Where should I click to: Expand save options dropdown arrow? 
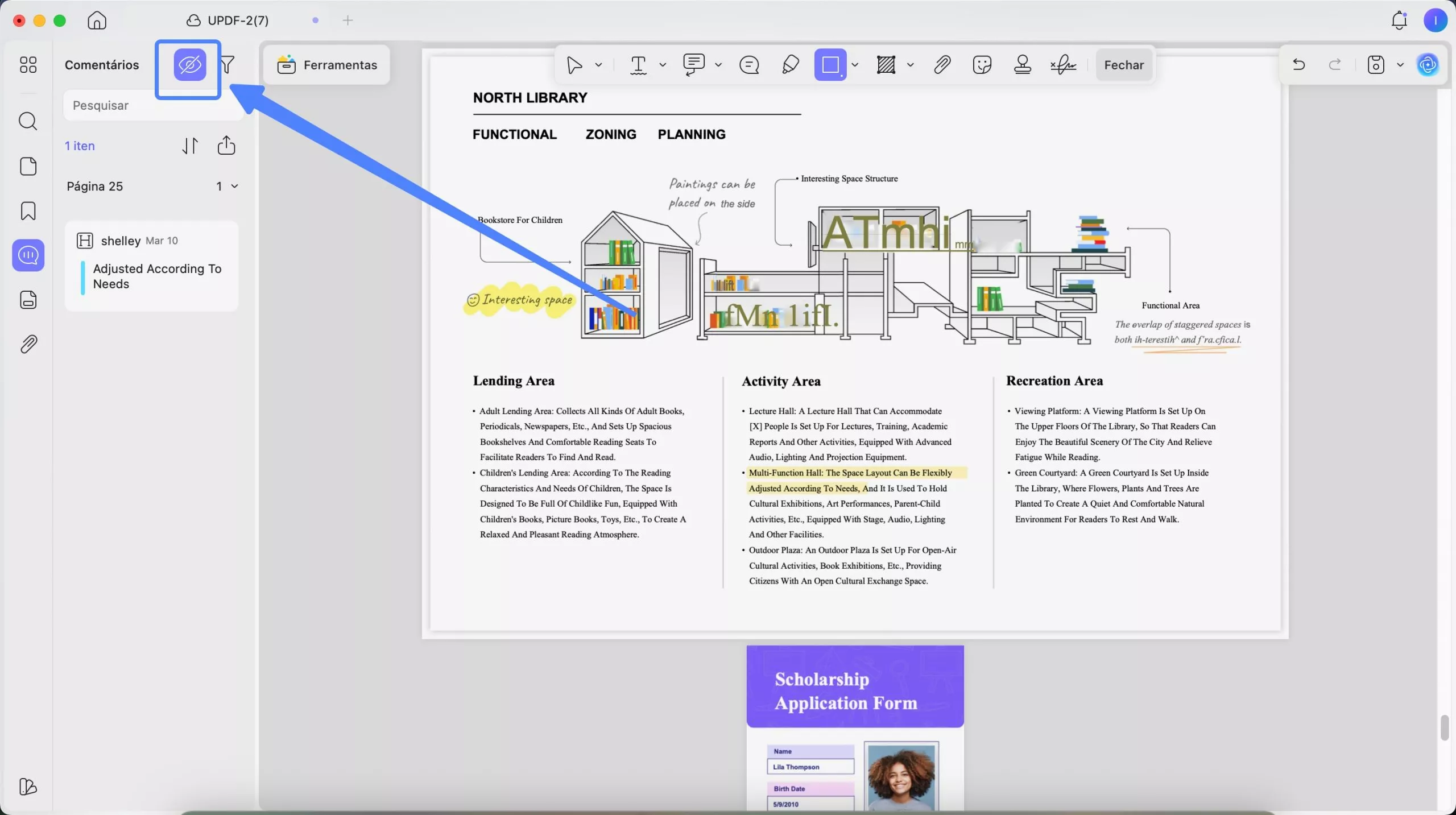(1400, 65)
